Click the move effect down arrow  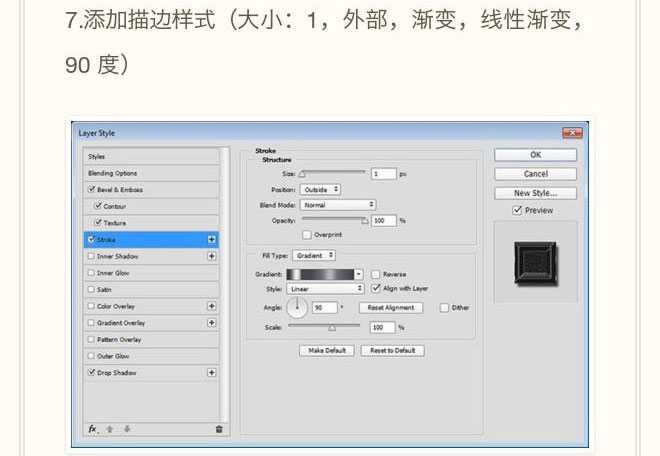127,428
